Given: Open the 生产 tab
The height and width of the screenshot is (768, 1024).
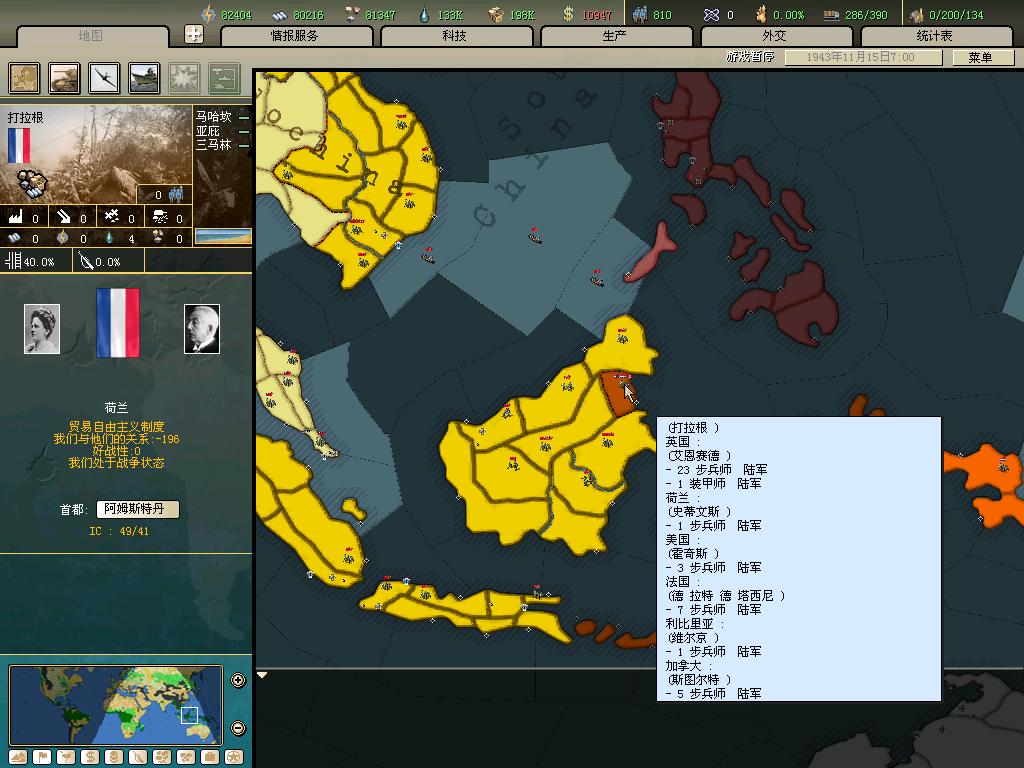Looking at the screenshot, I should [615, 36].
